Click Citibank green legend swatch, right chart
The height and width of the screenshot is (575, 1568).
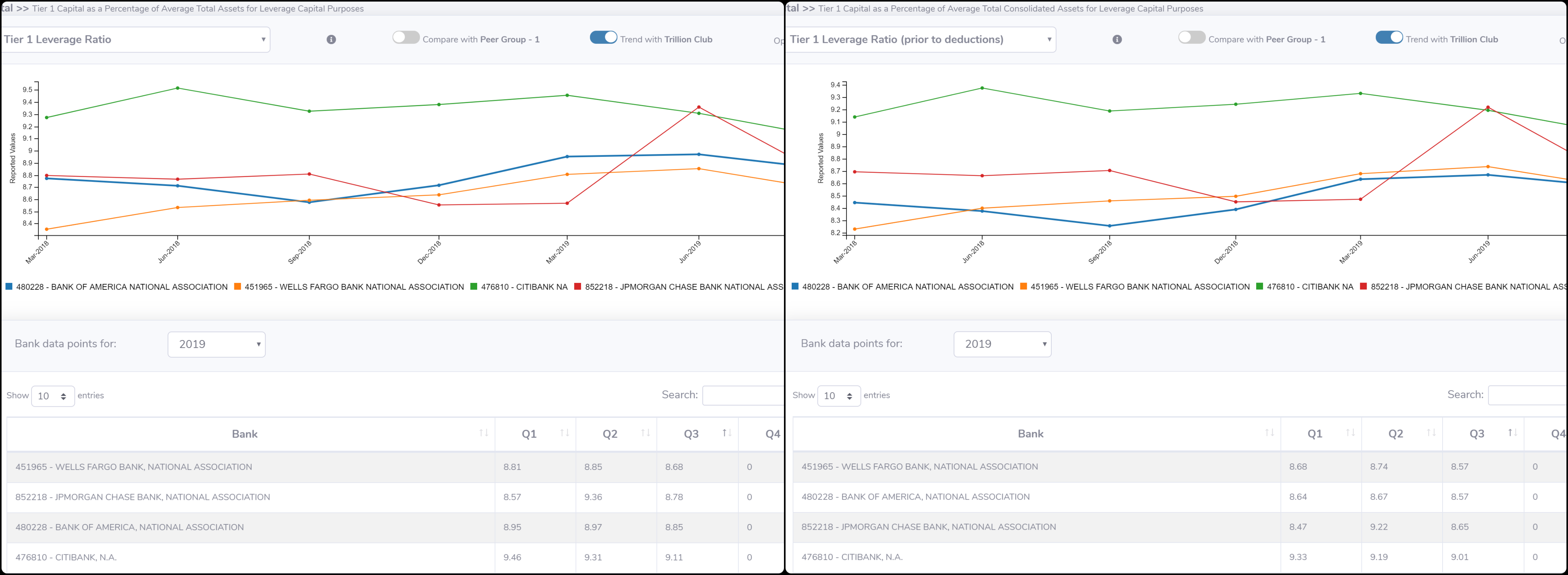pyautogui.click(x=1260, y=287)
